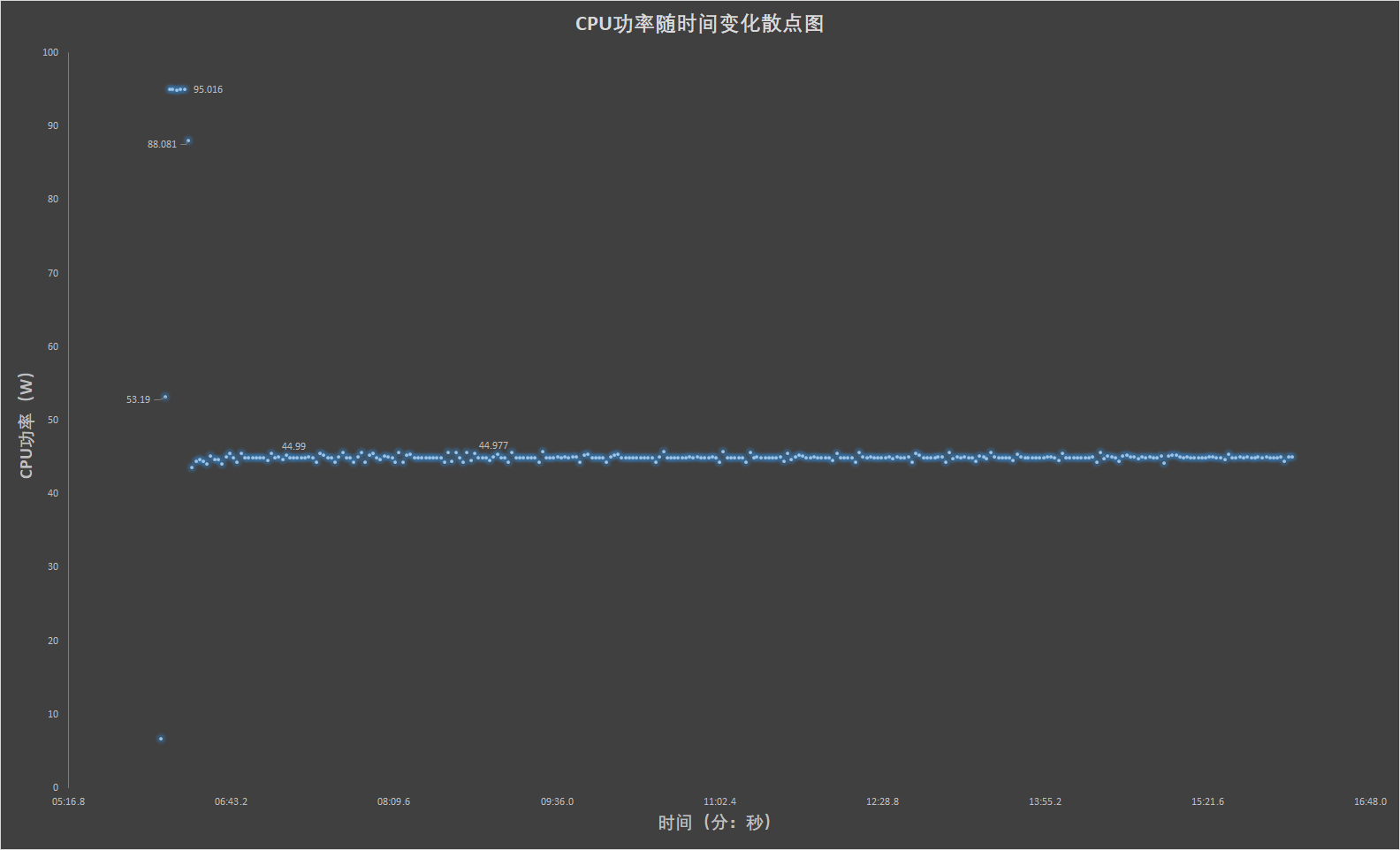Viewport: 1400px width, 850px height.
Task: Click the 44.977 data label
Action: [493, 446]
